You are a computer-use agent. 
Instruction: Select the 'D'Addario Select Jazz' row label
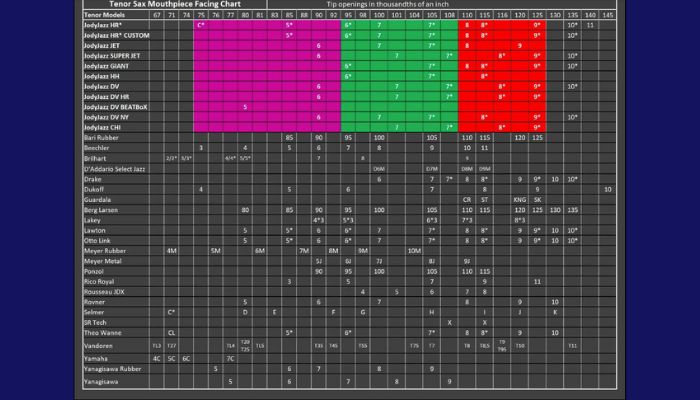coord(115,169)
